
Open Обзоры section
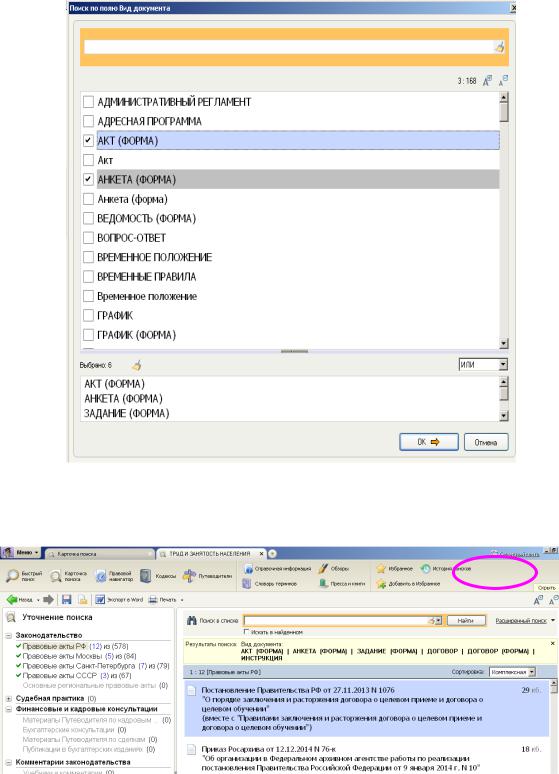[x=333, y=569]
